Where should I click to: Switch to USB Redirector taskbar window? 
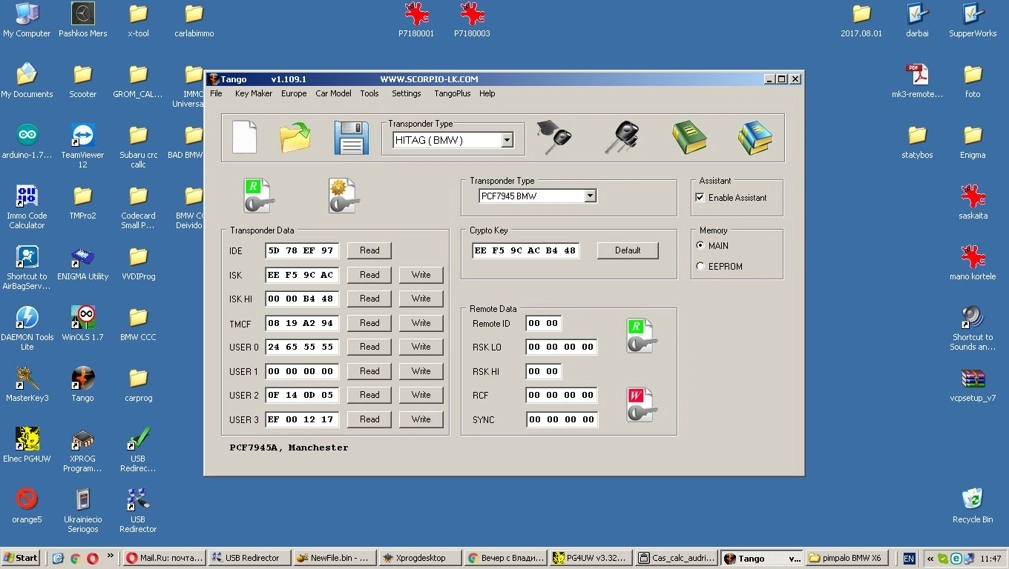pos(248,558)
